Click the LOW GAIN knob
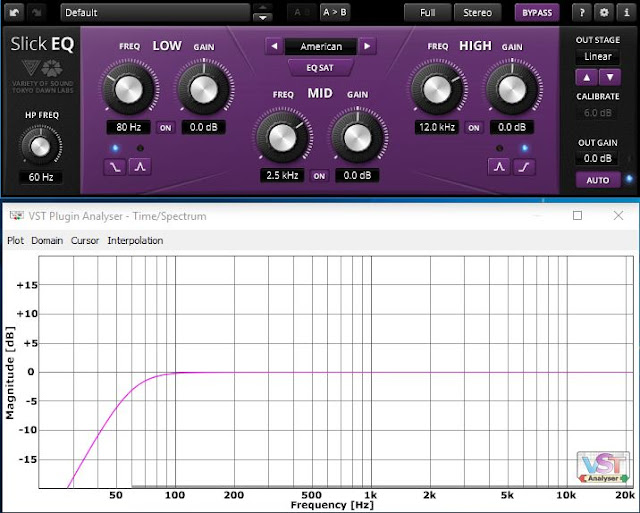The image size is (640, 513). coord(204,88)
